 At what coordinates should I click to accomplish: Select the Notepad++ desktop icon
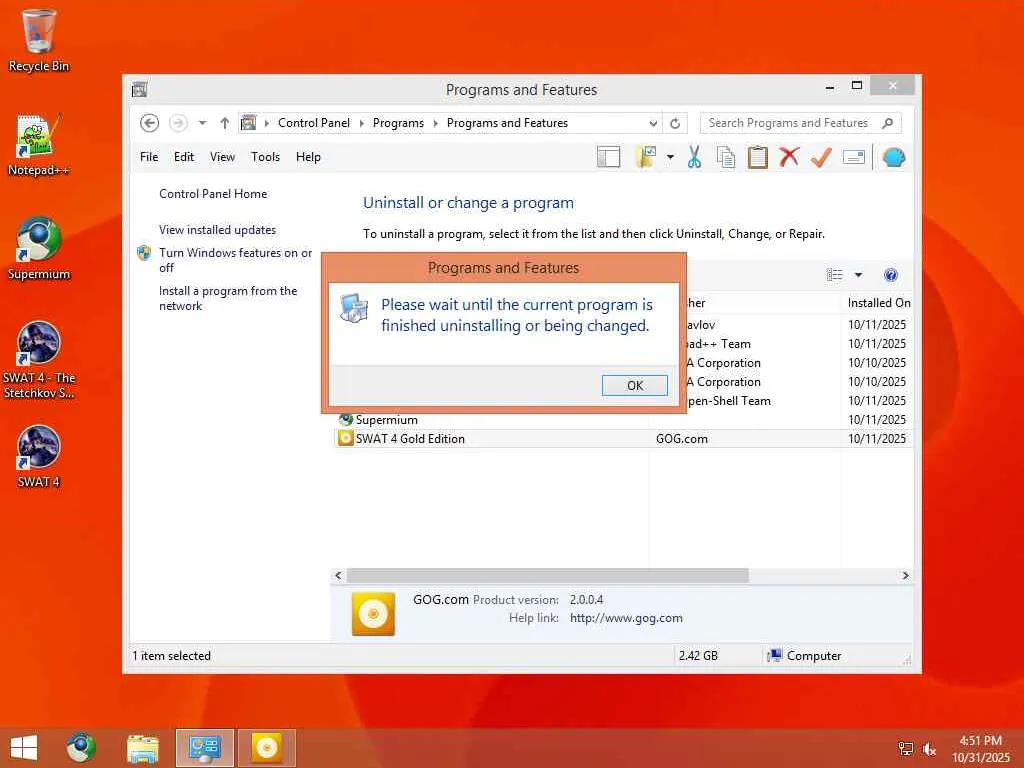pos(39,145)
